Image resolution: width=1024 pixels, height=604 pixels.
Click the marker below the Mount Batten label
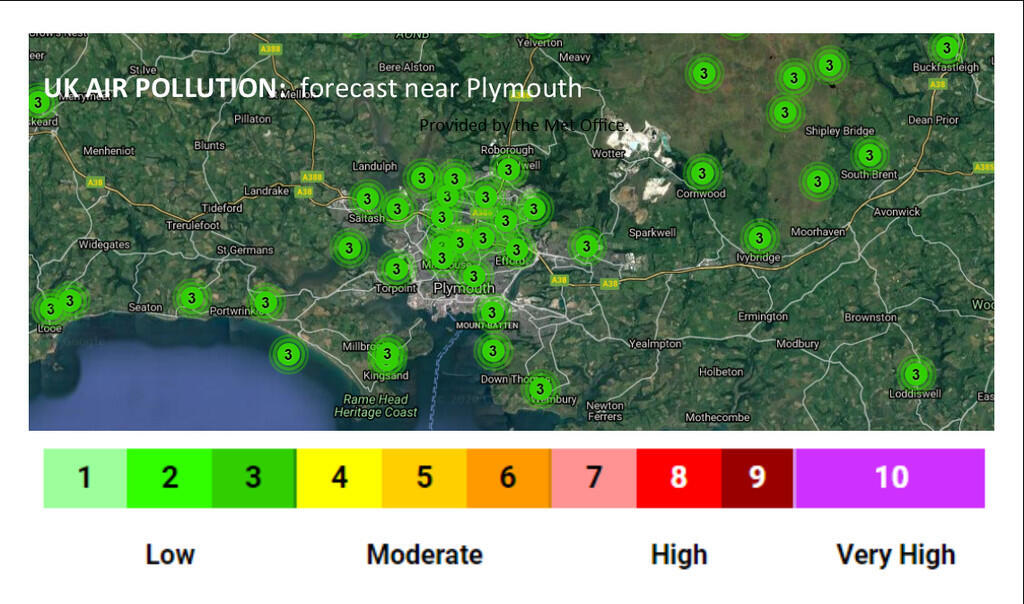point(492,351)
